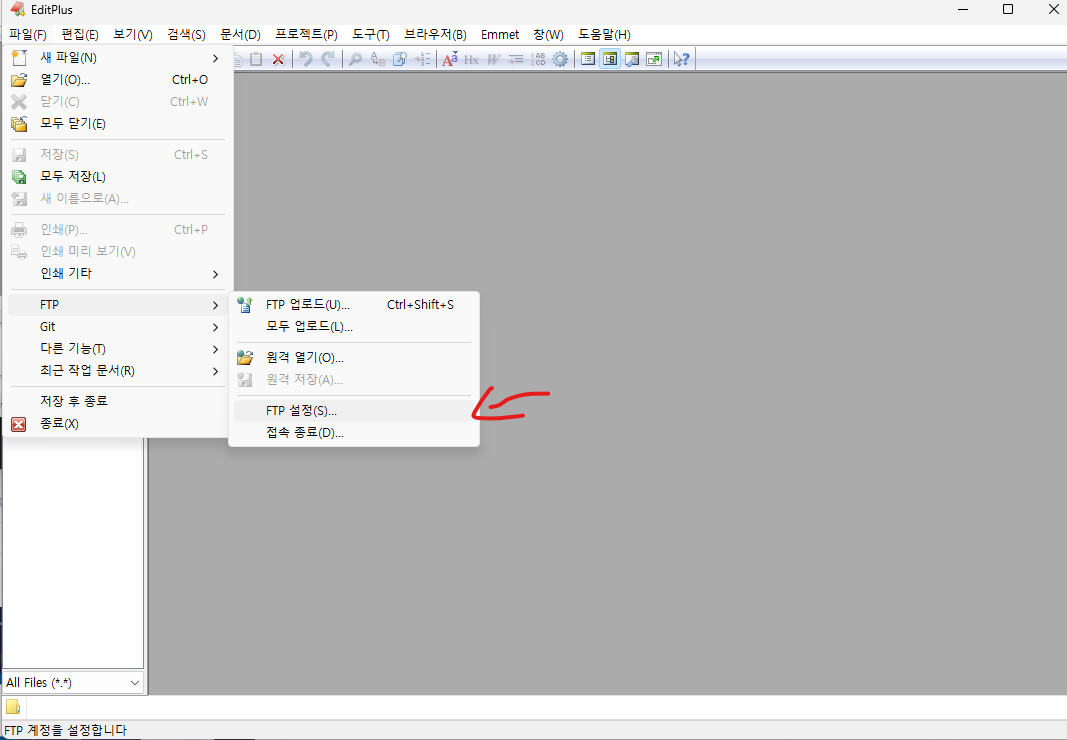1067x740 pixels.
Task: Maximize the EditPlus window
Action: 1008,9
